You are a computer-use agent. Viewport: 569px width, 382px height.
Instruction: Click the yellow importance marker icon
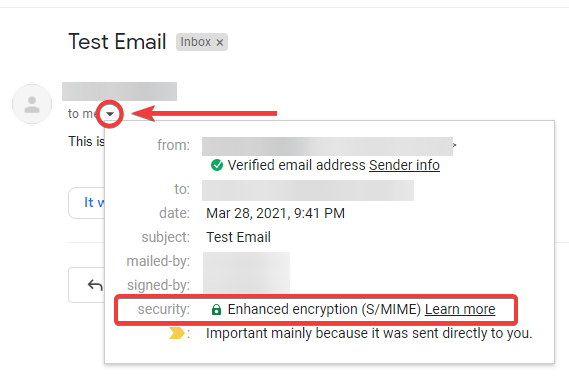pyautogui.click(x=177, y=333)
